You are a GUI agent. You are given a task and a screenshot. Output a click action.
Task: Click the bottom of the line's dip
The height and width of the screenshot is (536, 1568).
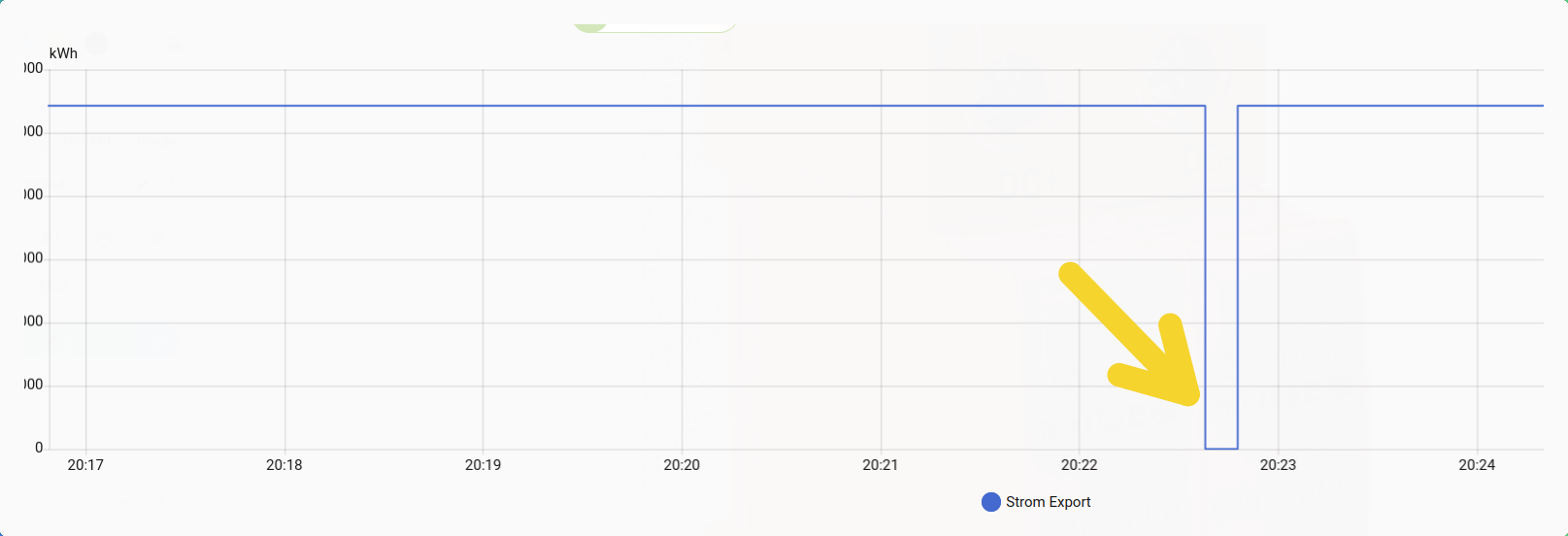1221,449
